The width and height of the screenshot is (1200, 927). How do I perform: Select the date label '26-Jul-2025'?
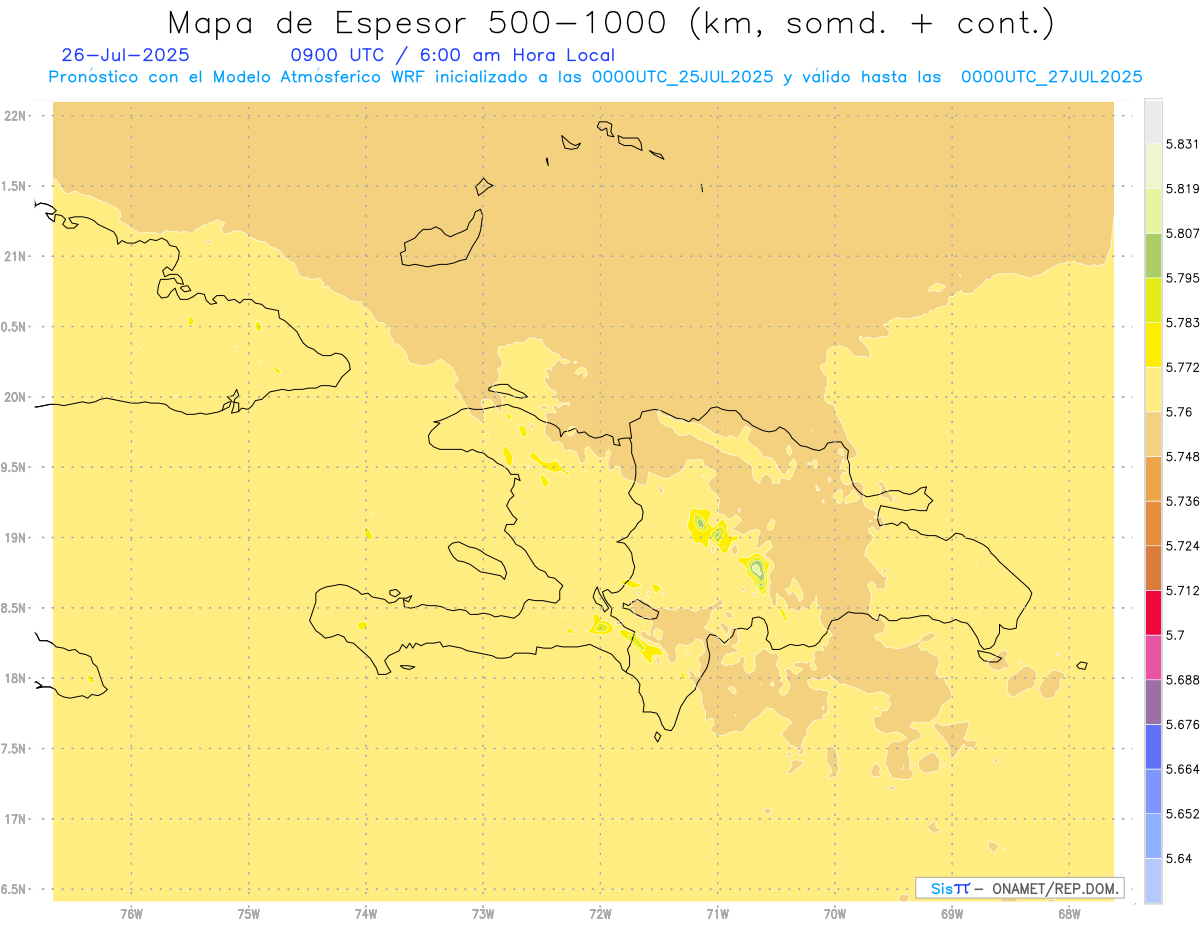coord(126,56)
